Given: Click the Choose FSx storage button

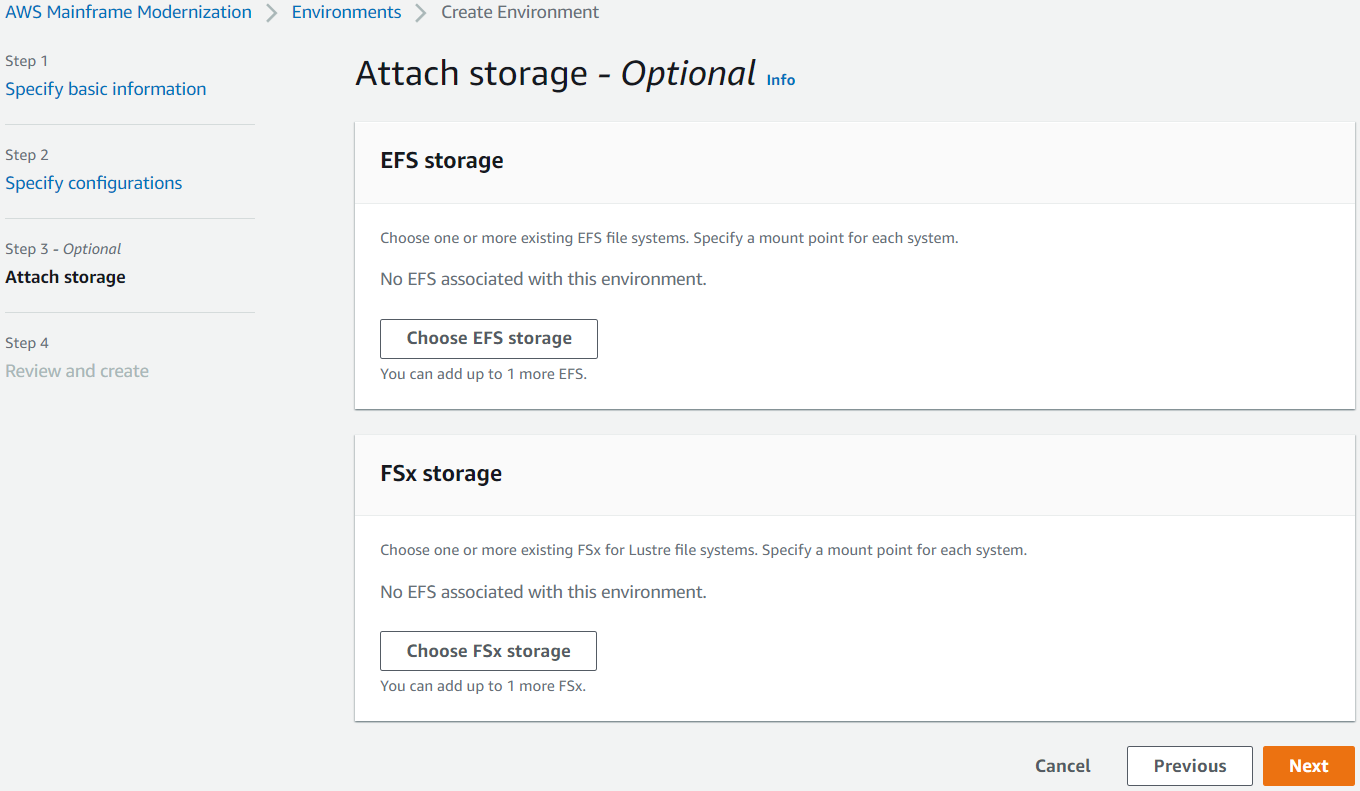Looking at the screenshot, I should coord(487,650).
